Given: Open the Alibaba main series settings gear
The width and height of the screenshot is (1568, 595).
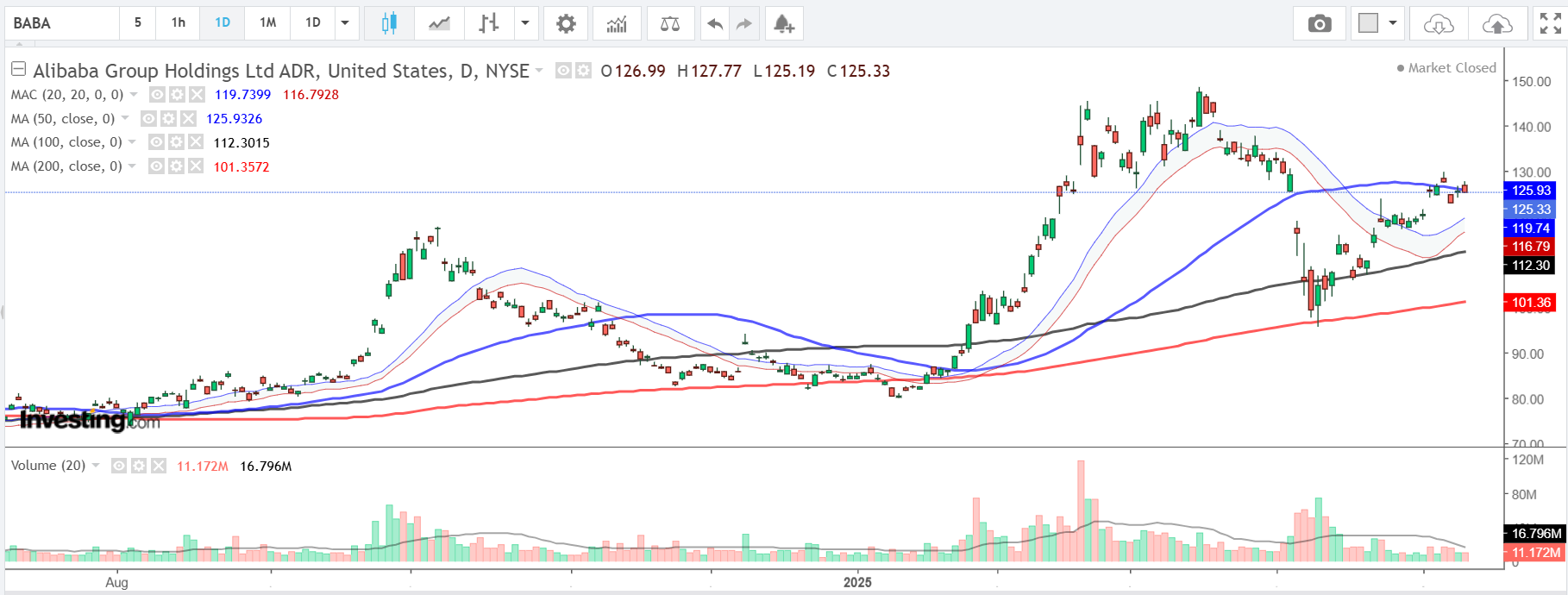Looking at the screenshot, I should pos(583,71).
